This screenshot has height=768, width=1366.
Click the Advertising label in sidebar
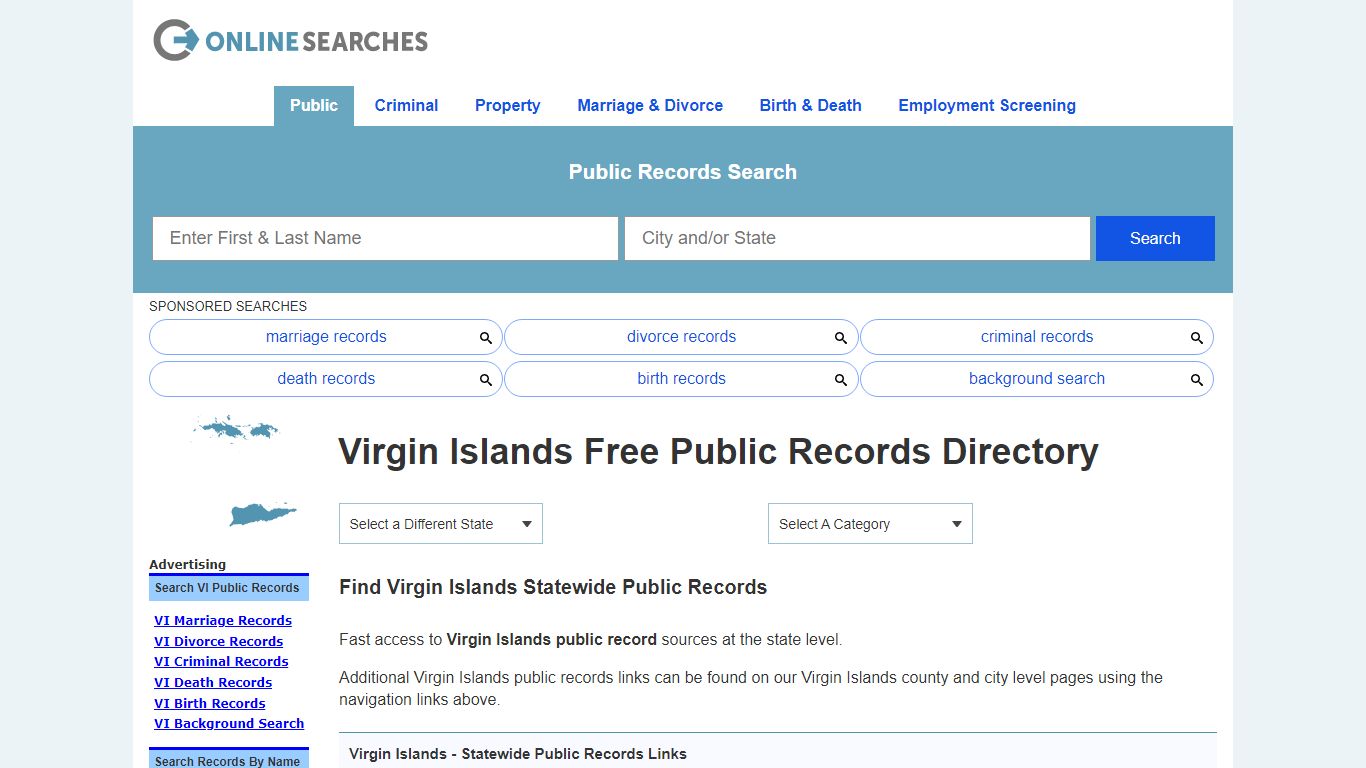click(x=188, y=564)
